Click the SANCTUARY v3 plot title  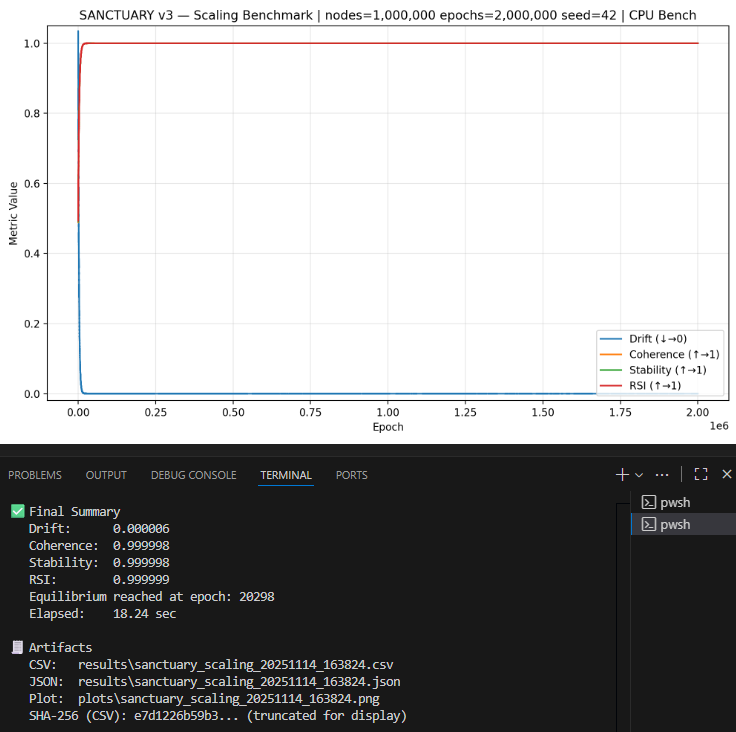tap(388, 15)
